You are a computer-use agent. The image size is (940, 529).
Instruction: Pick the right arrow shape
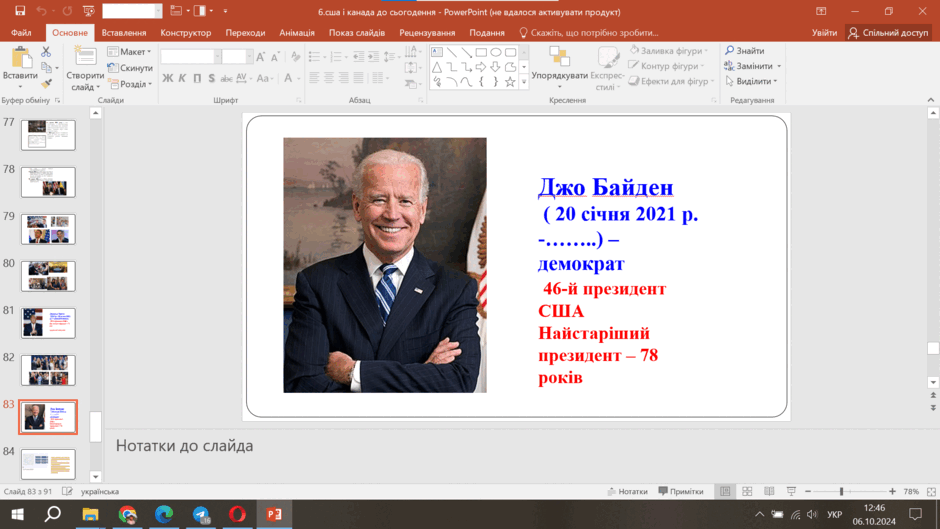[481, 67]
